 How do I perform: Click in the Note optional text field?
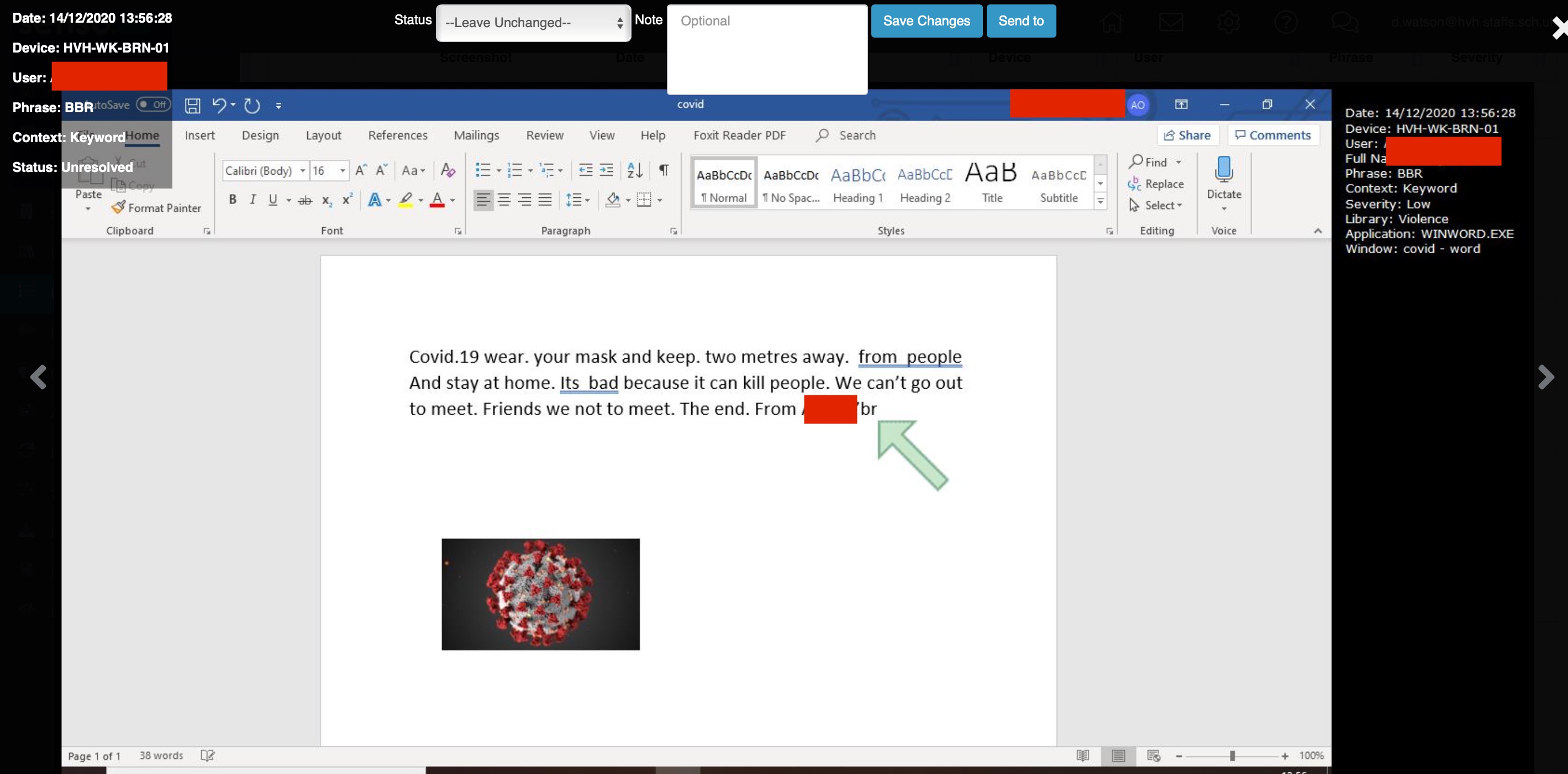tap(767, 50)
